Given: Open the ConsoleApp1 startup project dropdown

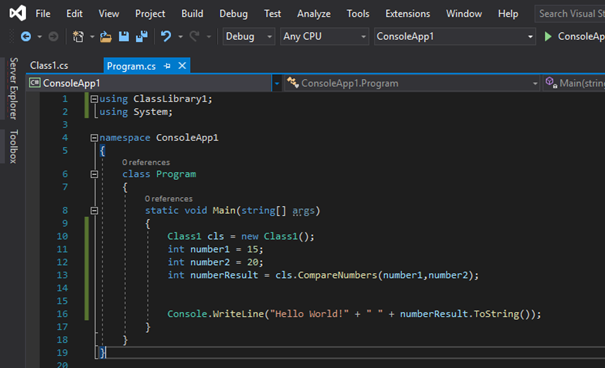Looking at the screenshot, I should [x=455, y=37].
